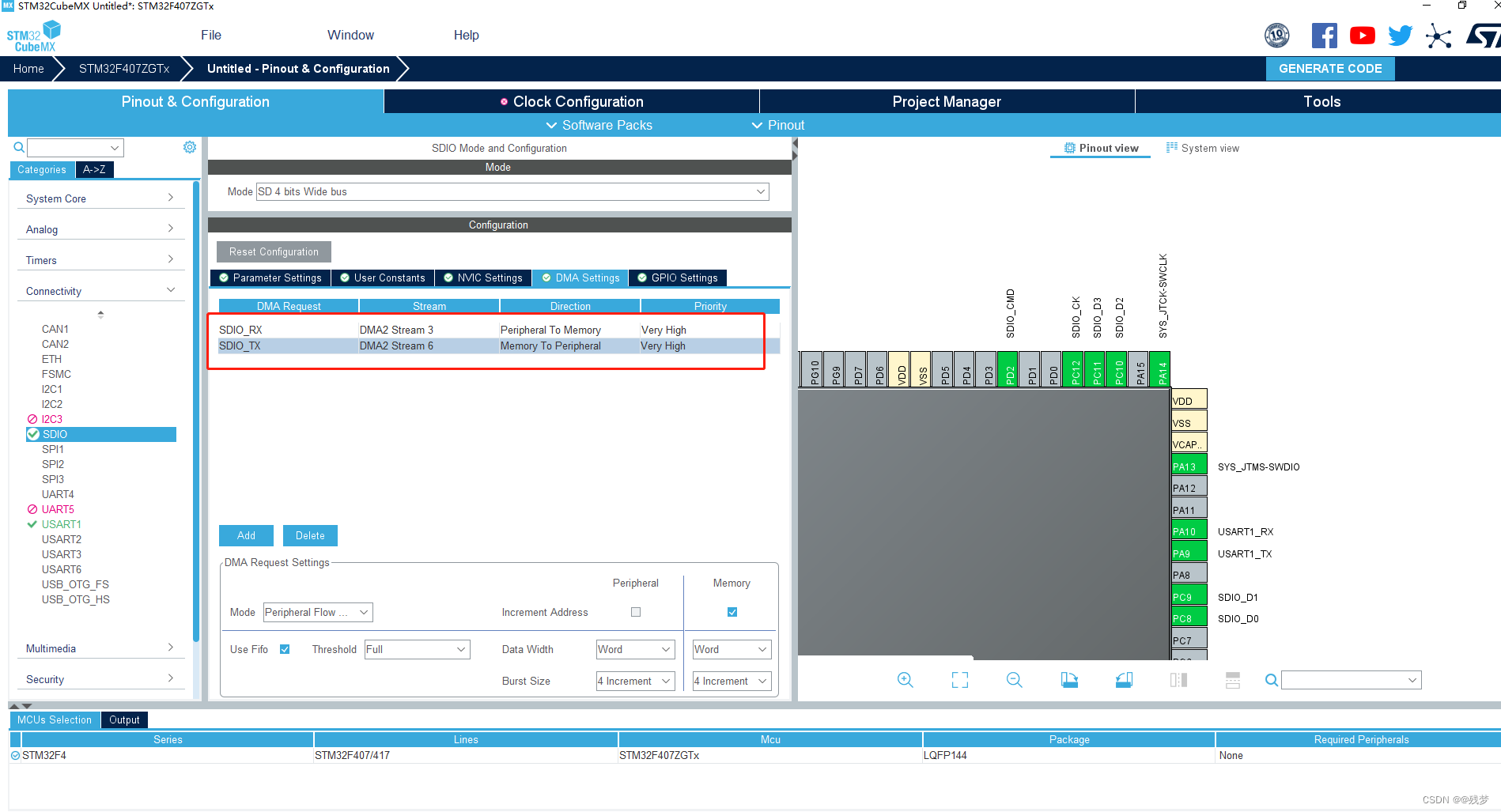Open the GPIO Settings tab

(678, 278)
